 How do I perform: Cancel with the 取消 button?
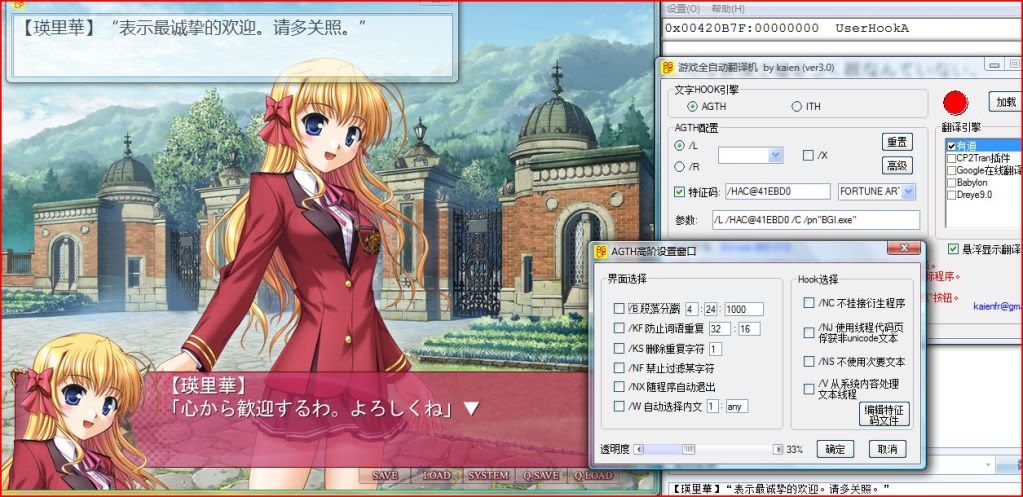tap(887, 449)
